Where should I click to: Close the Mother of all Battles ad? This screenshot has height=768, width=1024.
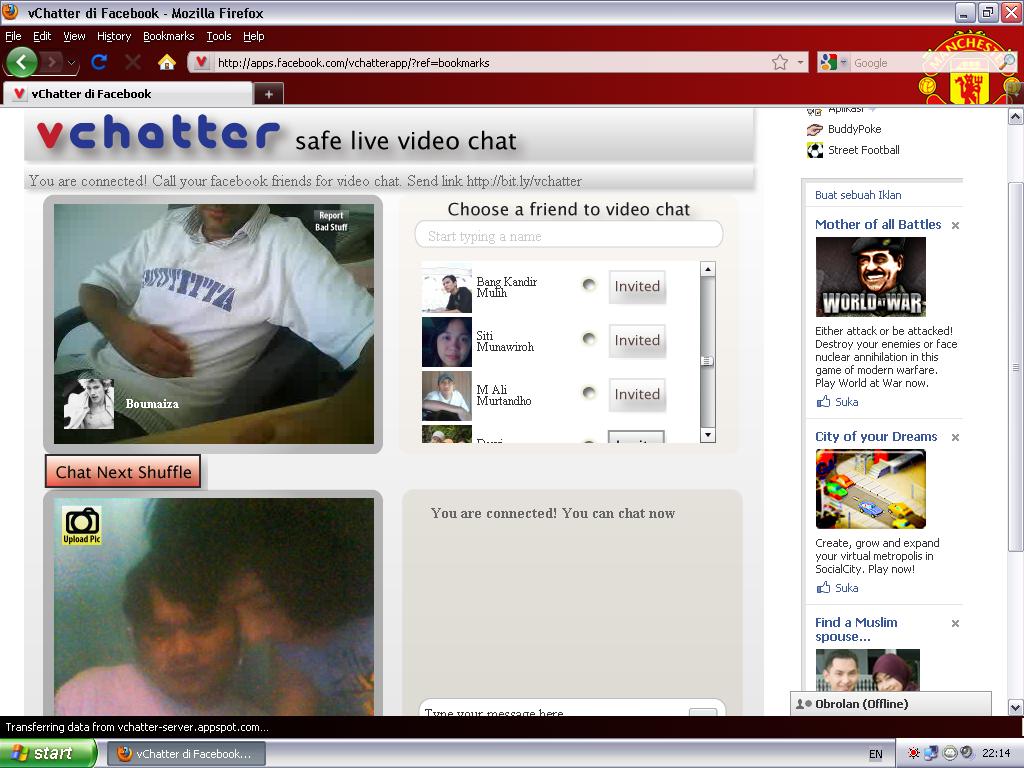pyautogui.click(x=955, y=225)
